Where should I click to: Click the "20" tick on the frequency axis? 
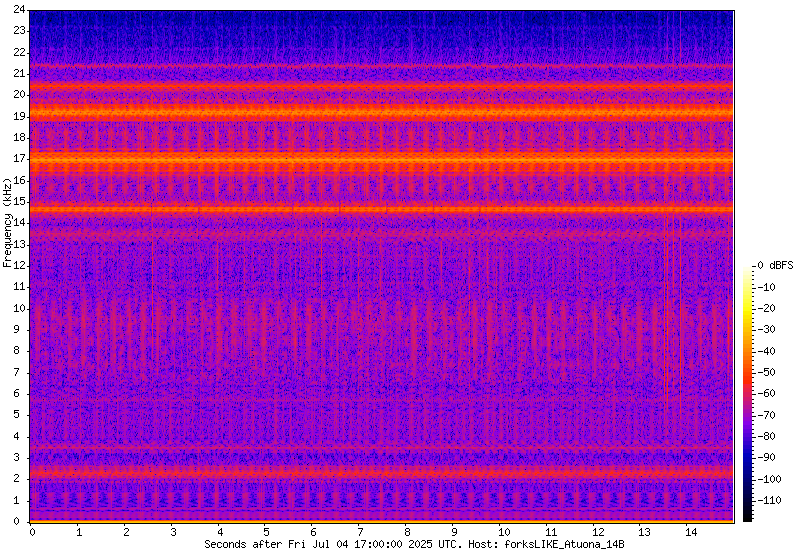[19, 95]
